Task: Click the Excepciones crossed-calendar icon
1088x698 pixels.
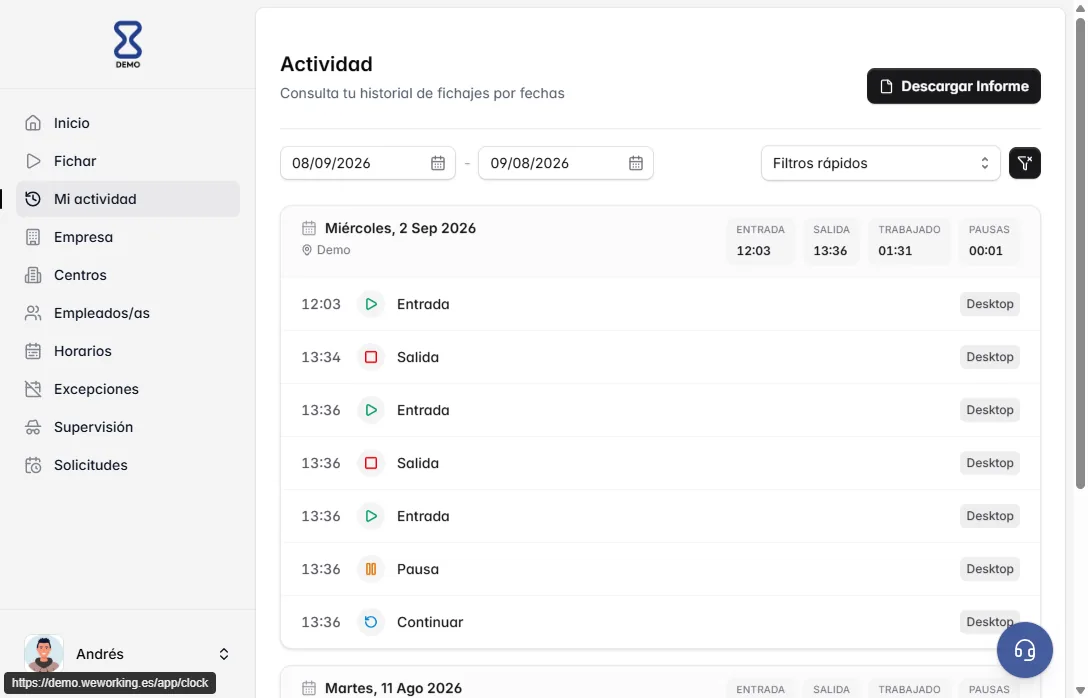Action: click(33, 389)
